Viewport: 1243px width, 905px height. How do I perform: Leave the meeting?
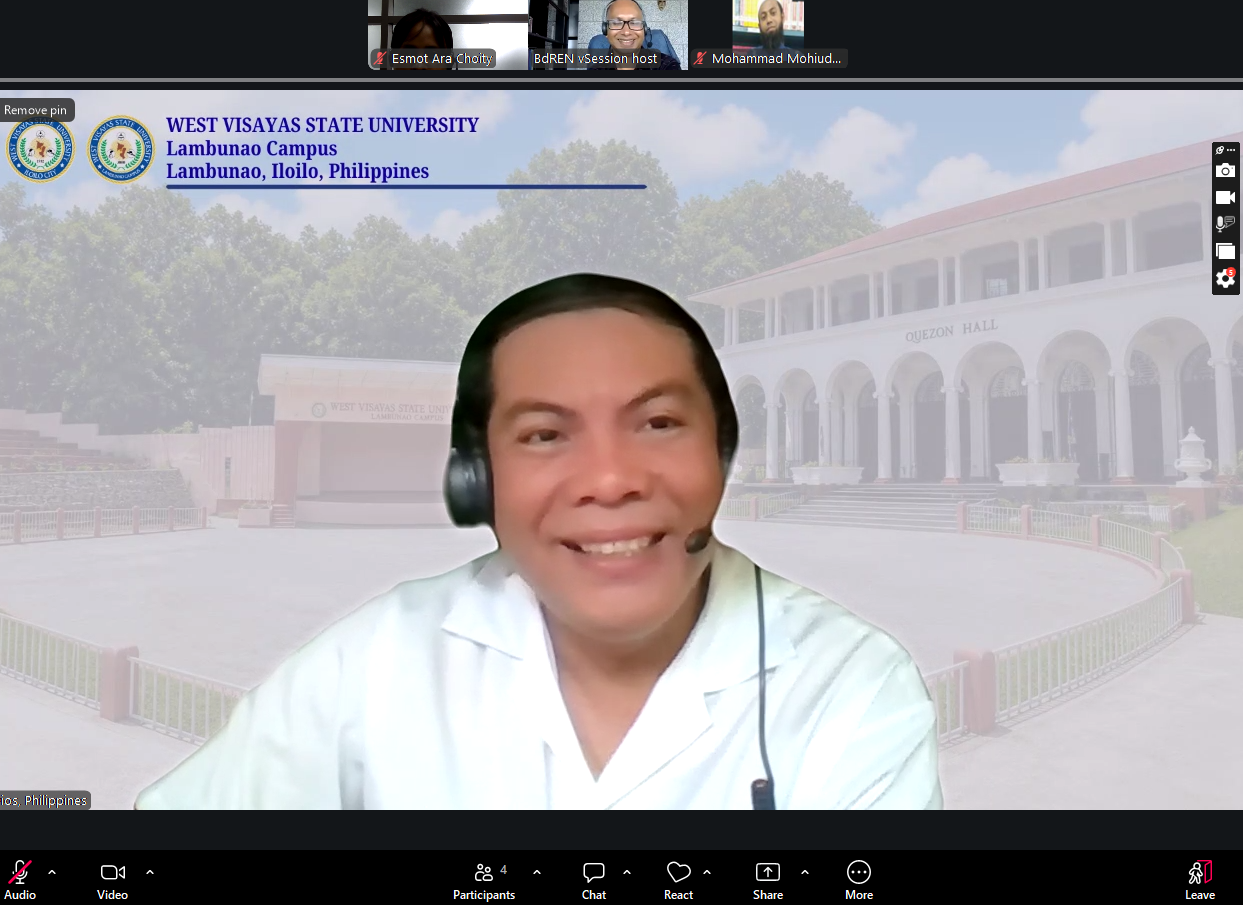[1200, 880]
